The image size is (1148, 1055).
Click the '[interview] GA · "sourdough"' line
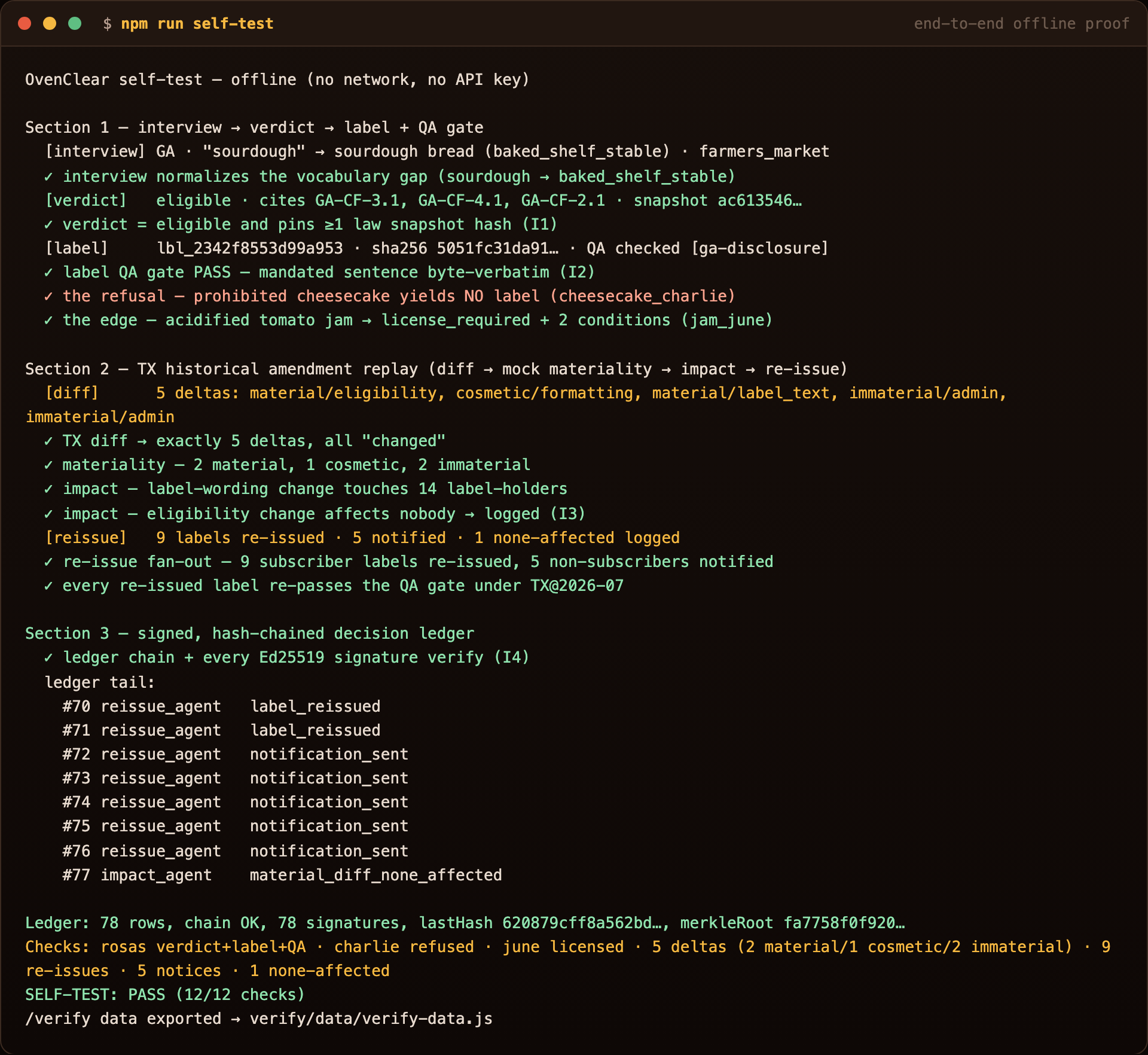437,151
